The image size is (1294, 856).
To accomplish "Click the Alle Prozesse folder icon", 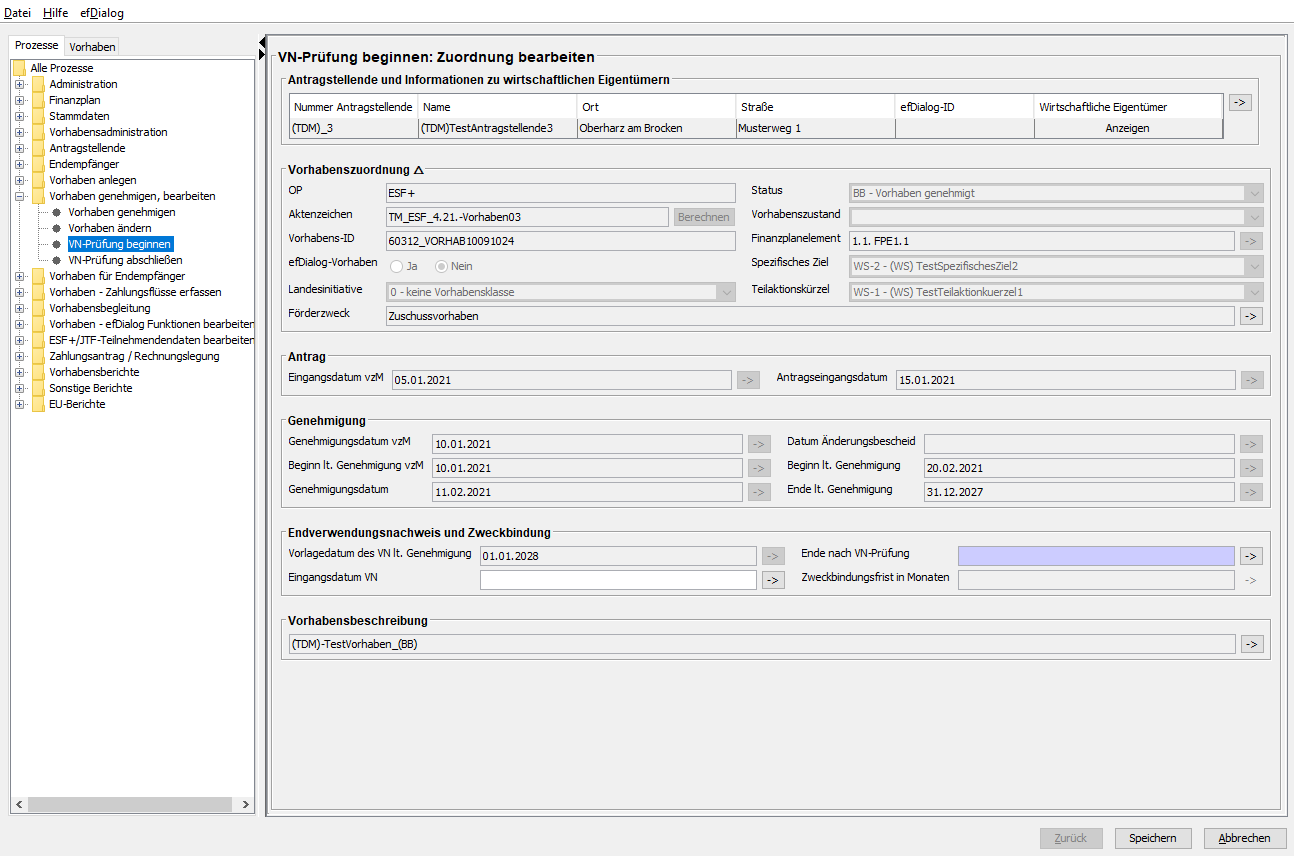I will coord(19,68).
